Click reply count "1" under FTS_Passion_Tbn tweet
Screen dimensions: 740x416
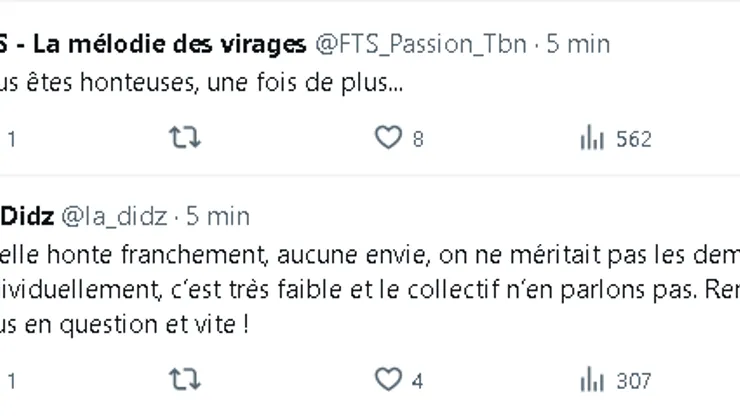pos(12,140)
